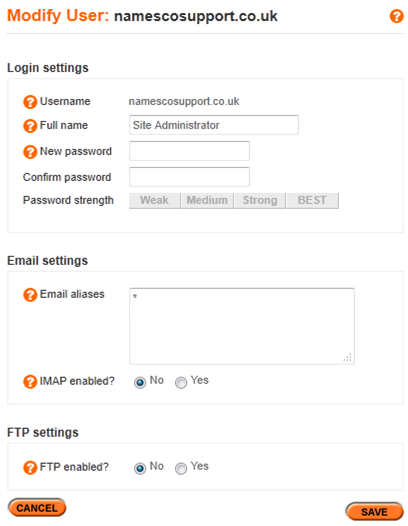
Task: Click help icon next to FTP enabled
Action: pyautogui.click(x=30, y=467)
